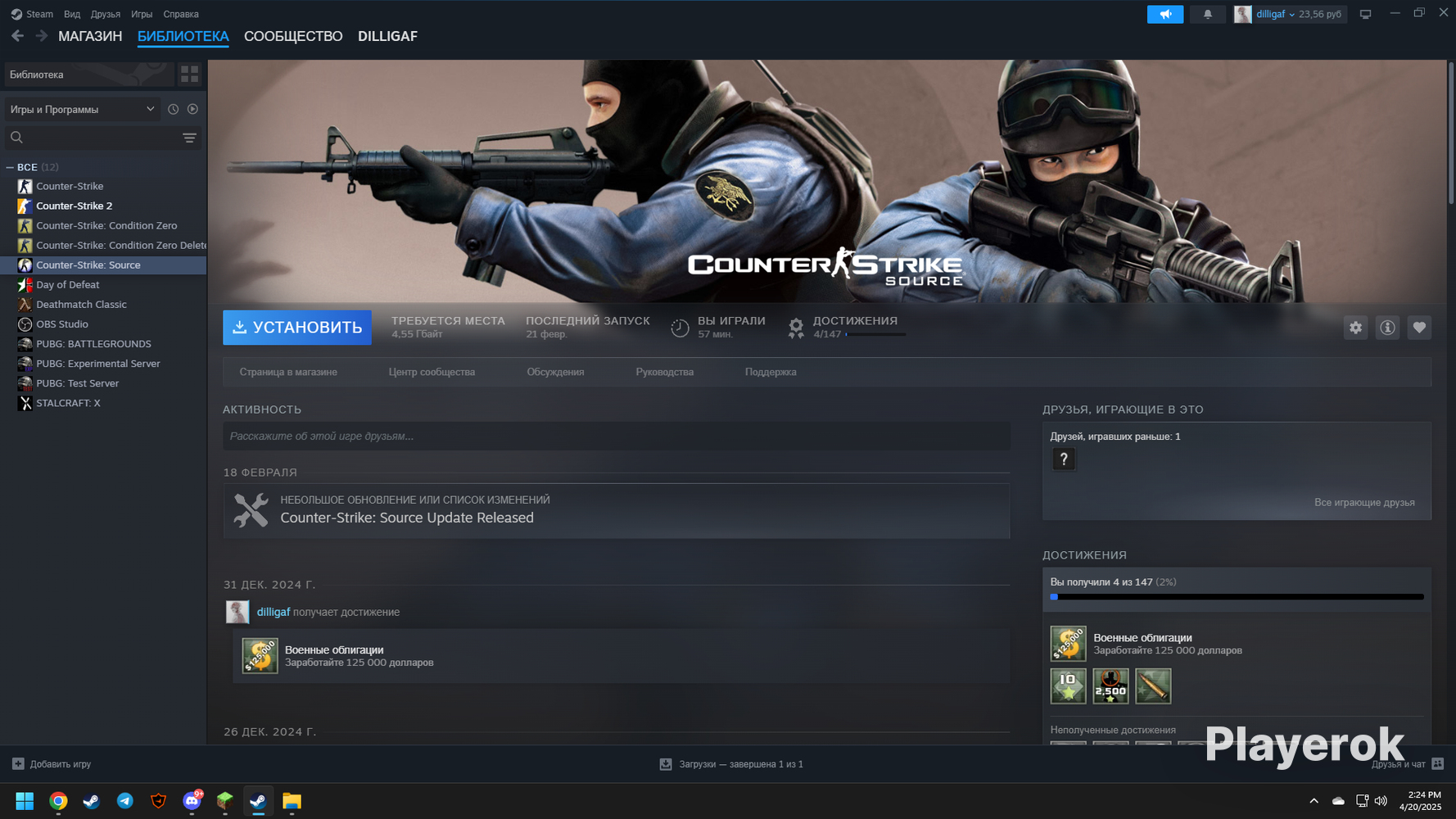Select Counter-Strike 2 in library list
The width and height of the screenshot is (1456, 819).
click(x=103, y=206)
